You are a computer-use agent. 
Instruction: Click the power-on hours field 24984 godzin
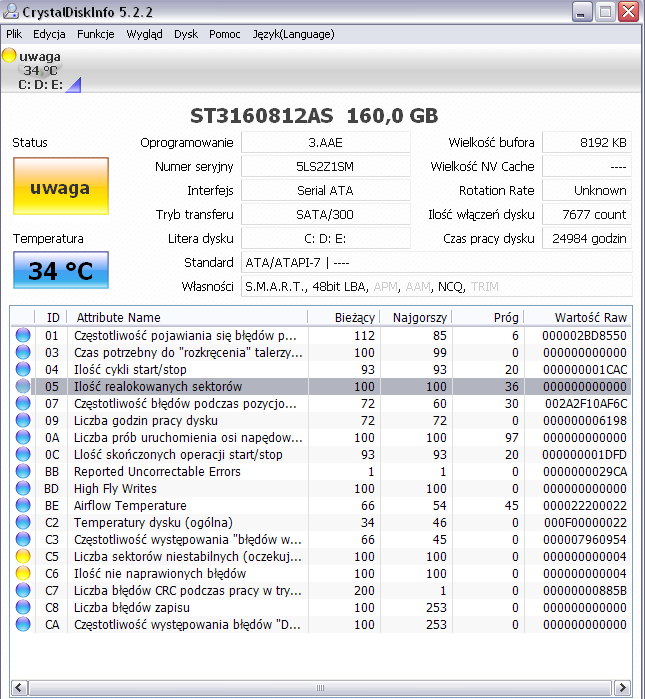(587, 239)
